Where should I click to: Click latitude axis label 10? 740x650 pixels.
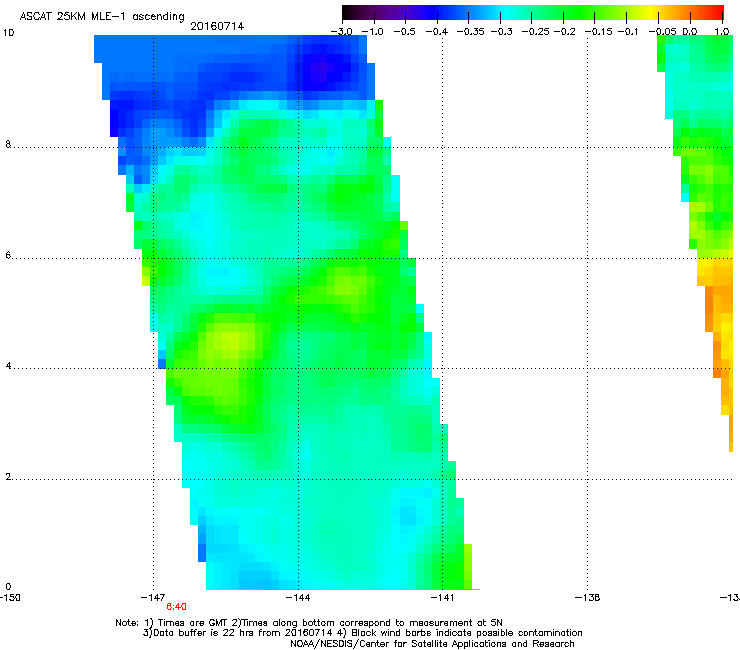(8, 33)
